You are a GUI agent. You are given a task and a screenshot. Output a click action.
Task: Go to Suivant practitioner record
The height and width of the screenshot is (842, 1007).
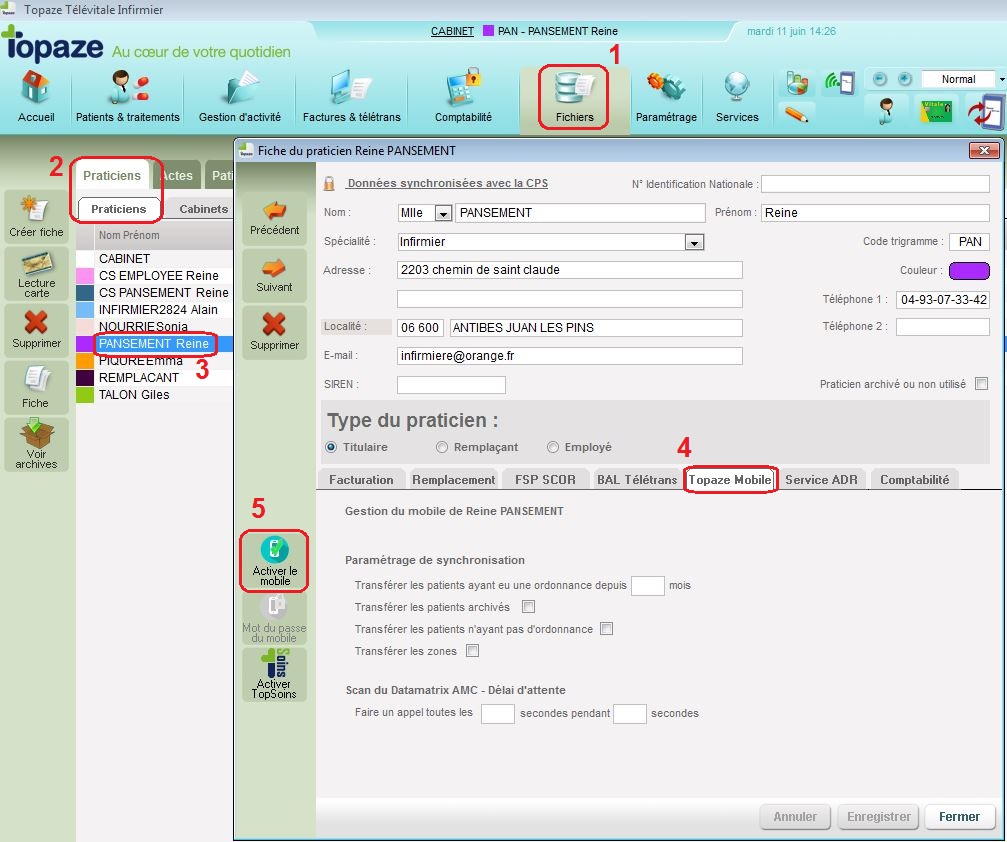pyautogui.click(x=274, y=275)
